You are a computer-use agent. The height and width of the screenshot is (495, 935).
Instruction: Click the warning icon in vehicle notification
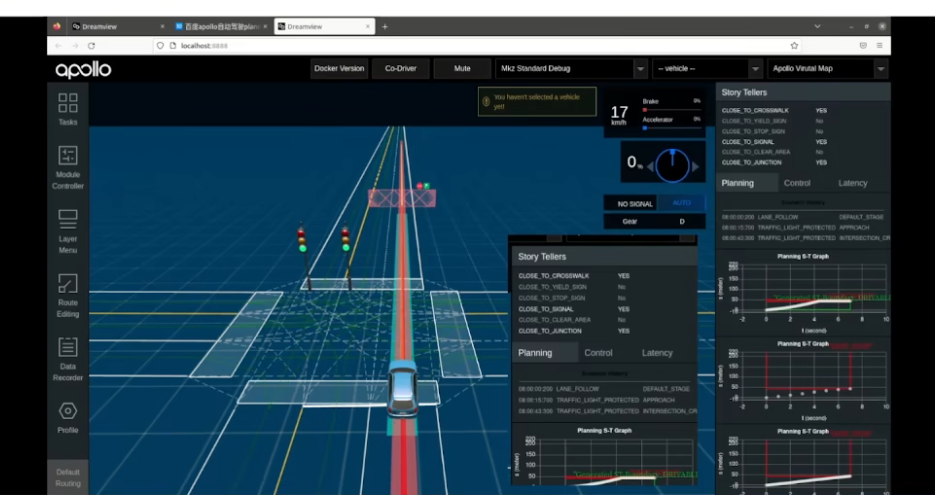pyautogui.click(x=486, y=102)
